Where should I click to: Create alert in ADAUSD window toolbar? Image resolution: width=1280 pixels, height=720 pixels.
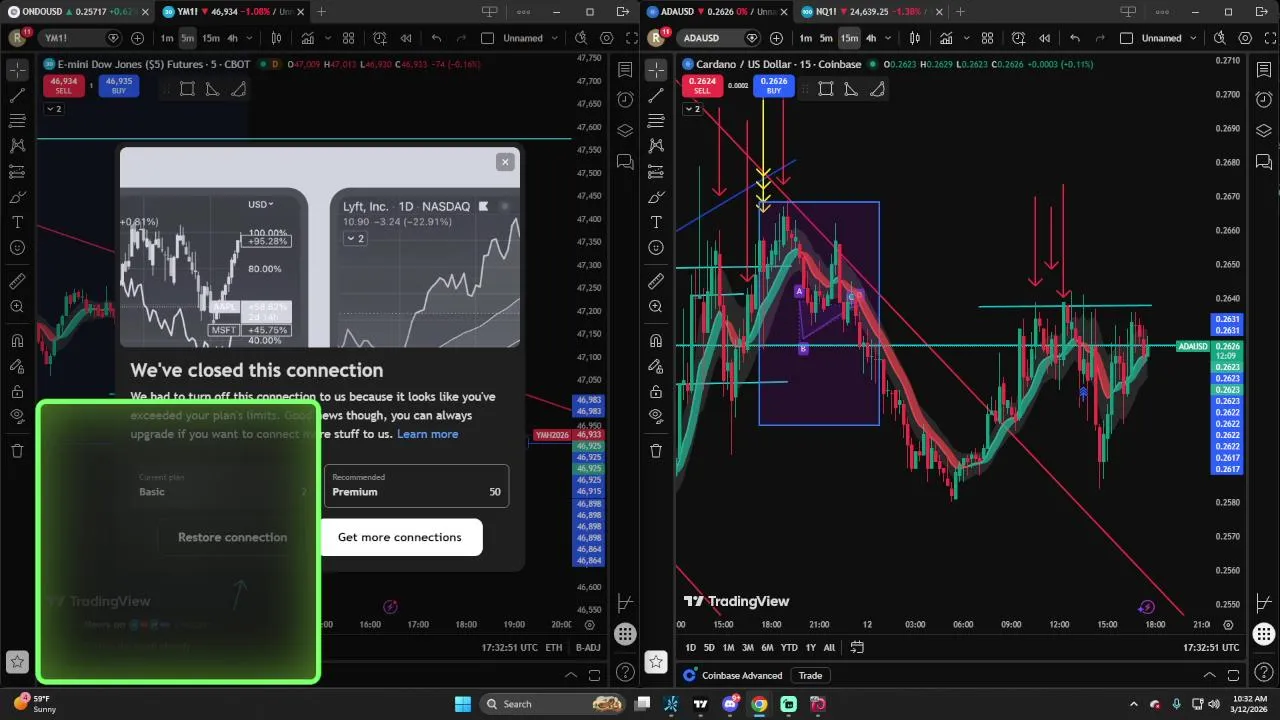pos(1019,38)
